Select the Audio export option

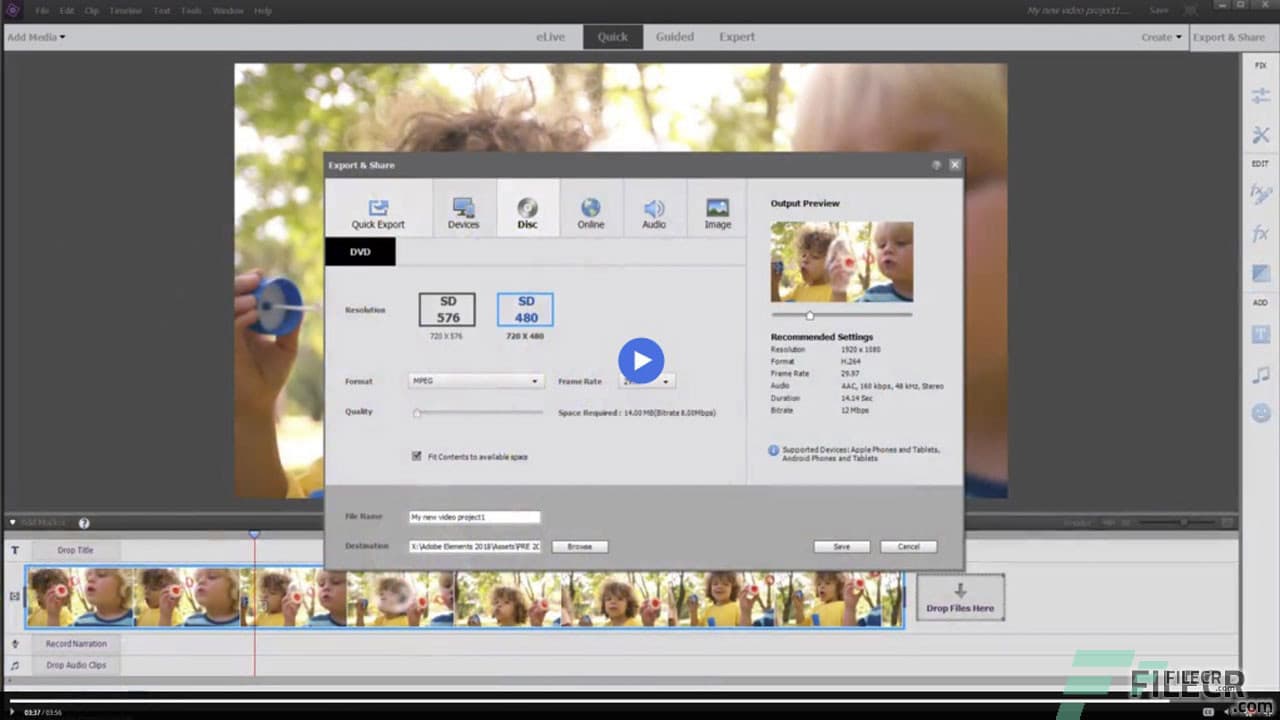click(x=654, y=210)
